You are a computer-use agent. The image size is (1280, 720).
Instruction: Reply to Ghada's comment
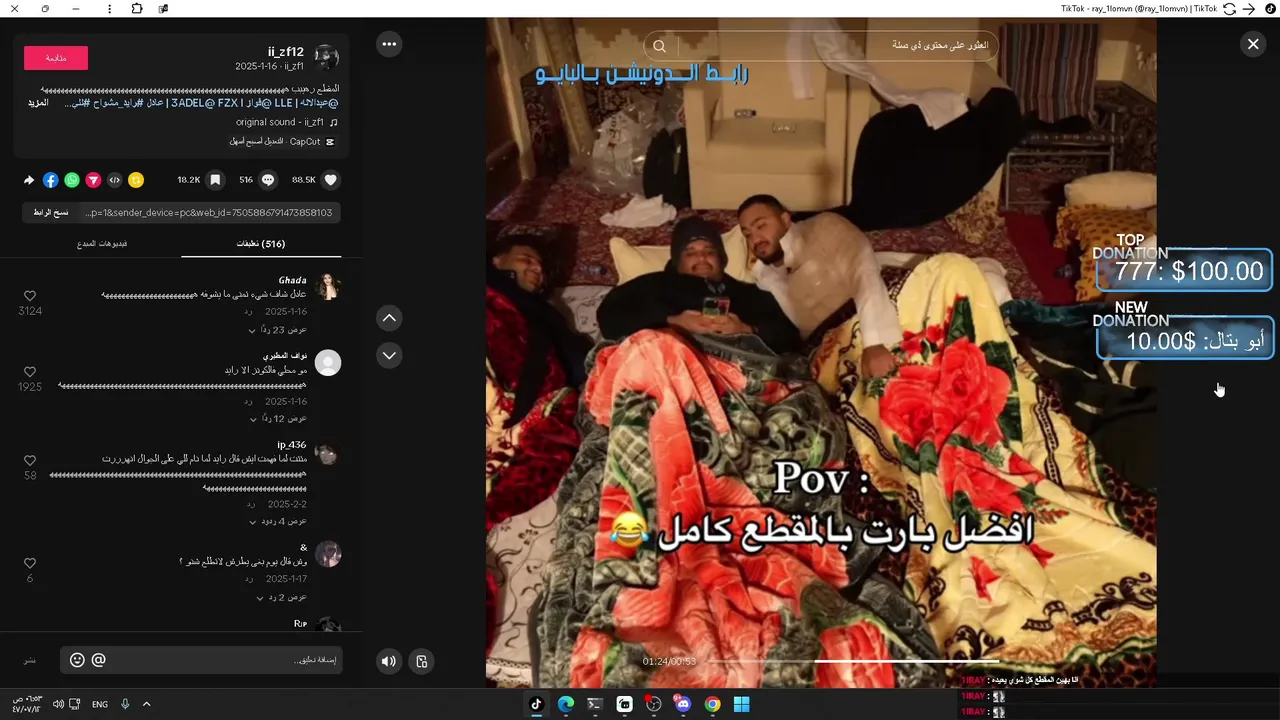(249, 312)
